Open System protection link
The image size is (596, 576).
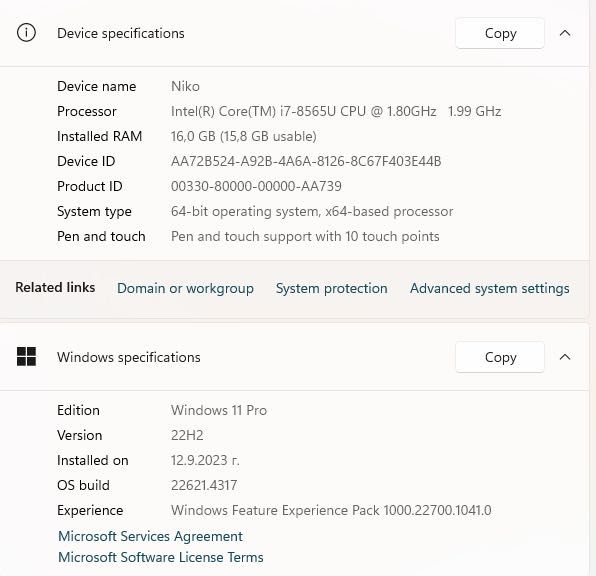[332, 288]
